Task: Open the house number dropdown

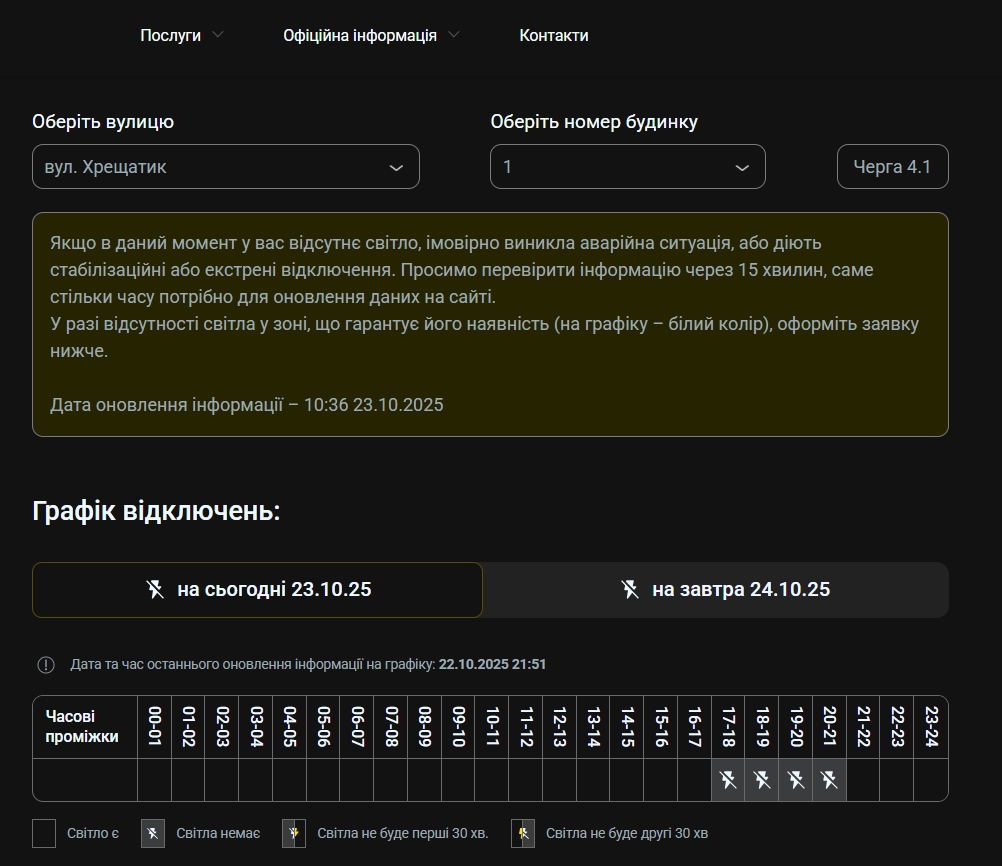Action: 627,167
